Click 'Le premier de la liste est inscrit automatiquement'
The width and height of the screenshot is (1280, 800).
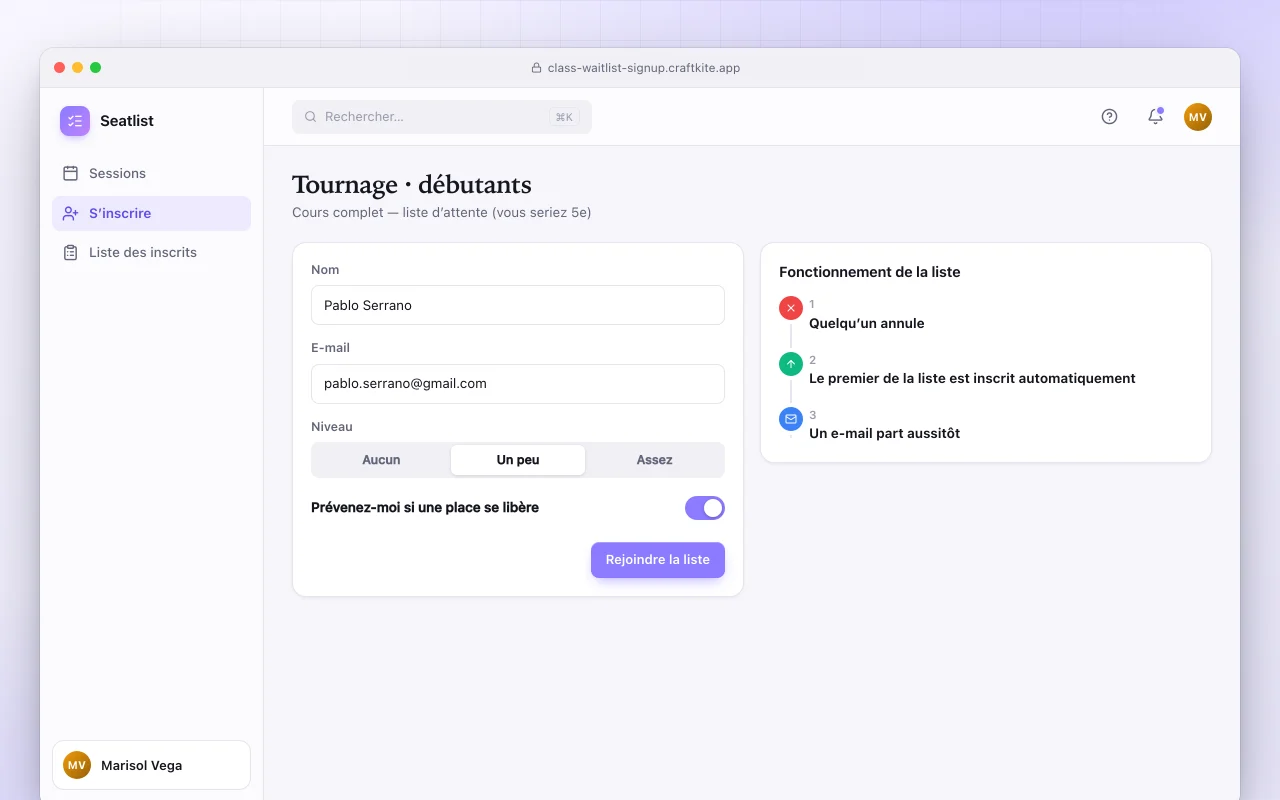point(972,379)
